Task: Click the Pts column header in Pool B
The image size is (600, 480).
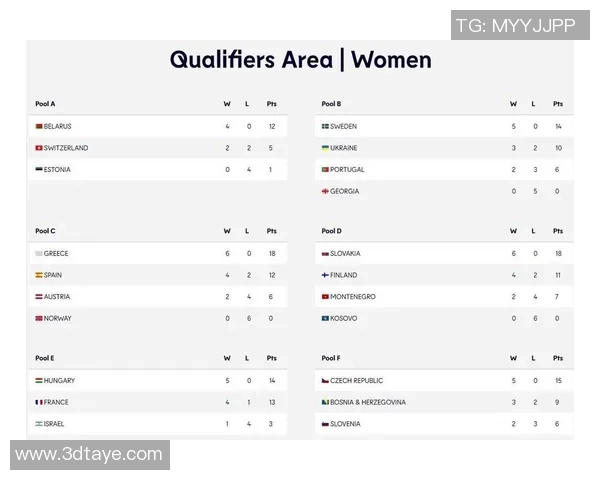Action: tap(558, 104)
